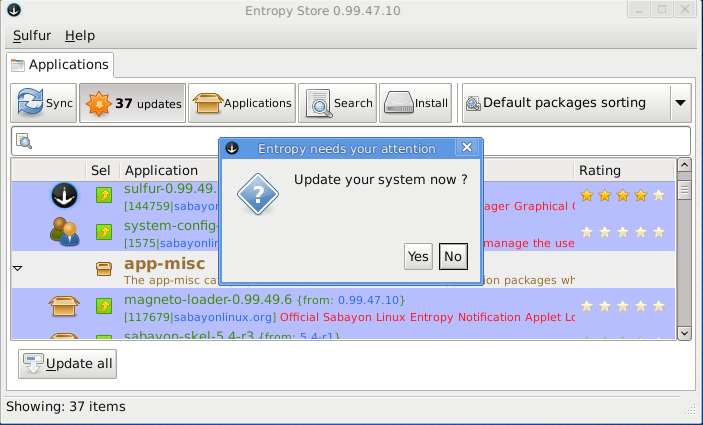Click the sabayonlinux.org link in magneto-loader row
Viewport: 703px width, 425px height.
pyautogui.click(x=223, y=317)
